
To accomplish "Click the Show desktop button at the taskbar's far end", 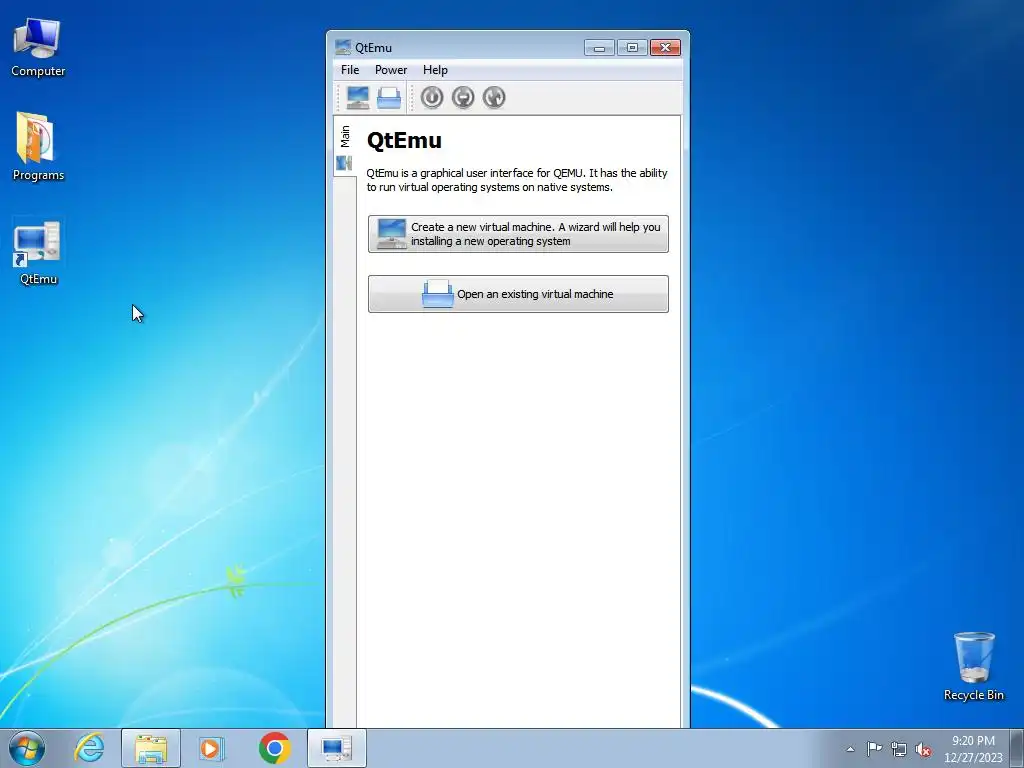I will (1018, 748).
